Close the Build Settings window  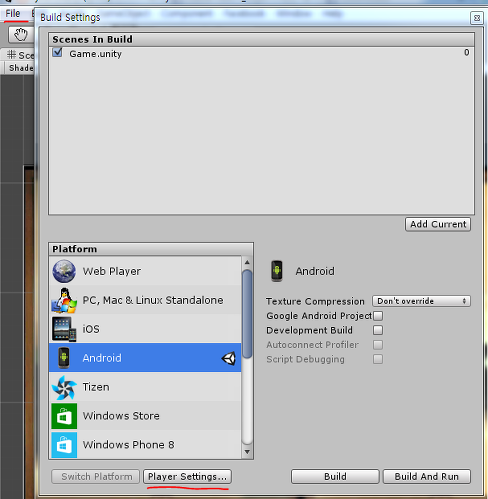point(477,18)
